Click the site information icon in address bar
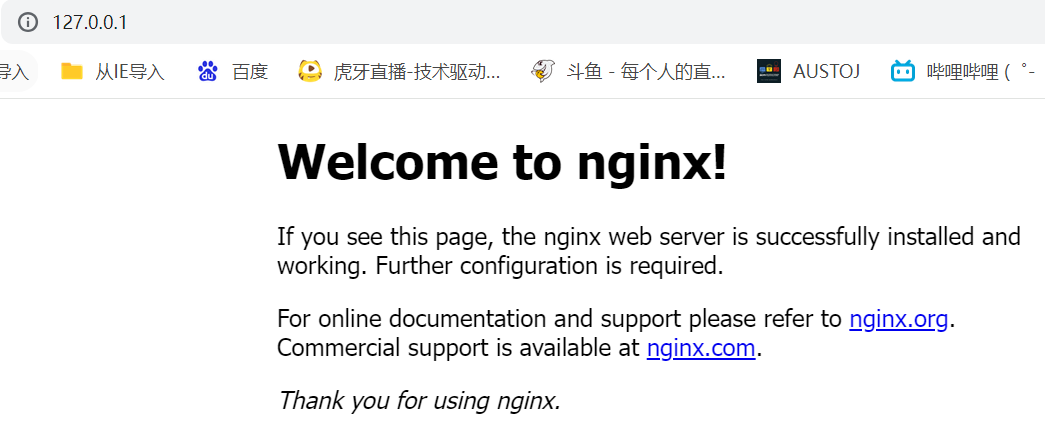Image resolution: width=1045 pixels, height=441 pixels. coord(28,22)
